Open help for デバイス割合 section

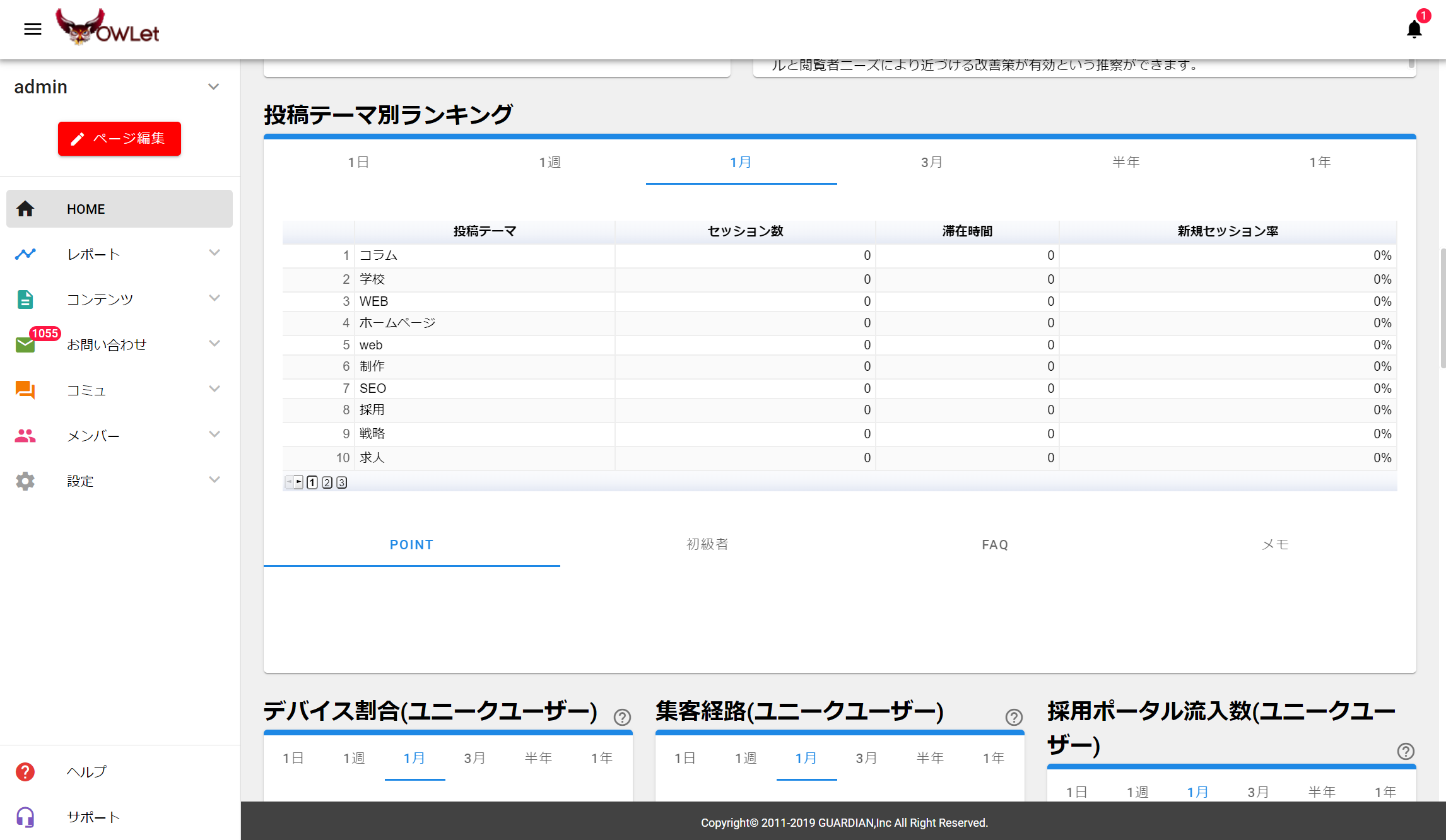pyautogui.click(x=623, y=718)
